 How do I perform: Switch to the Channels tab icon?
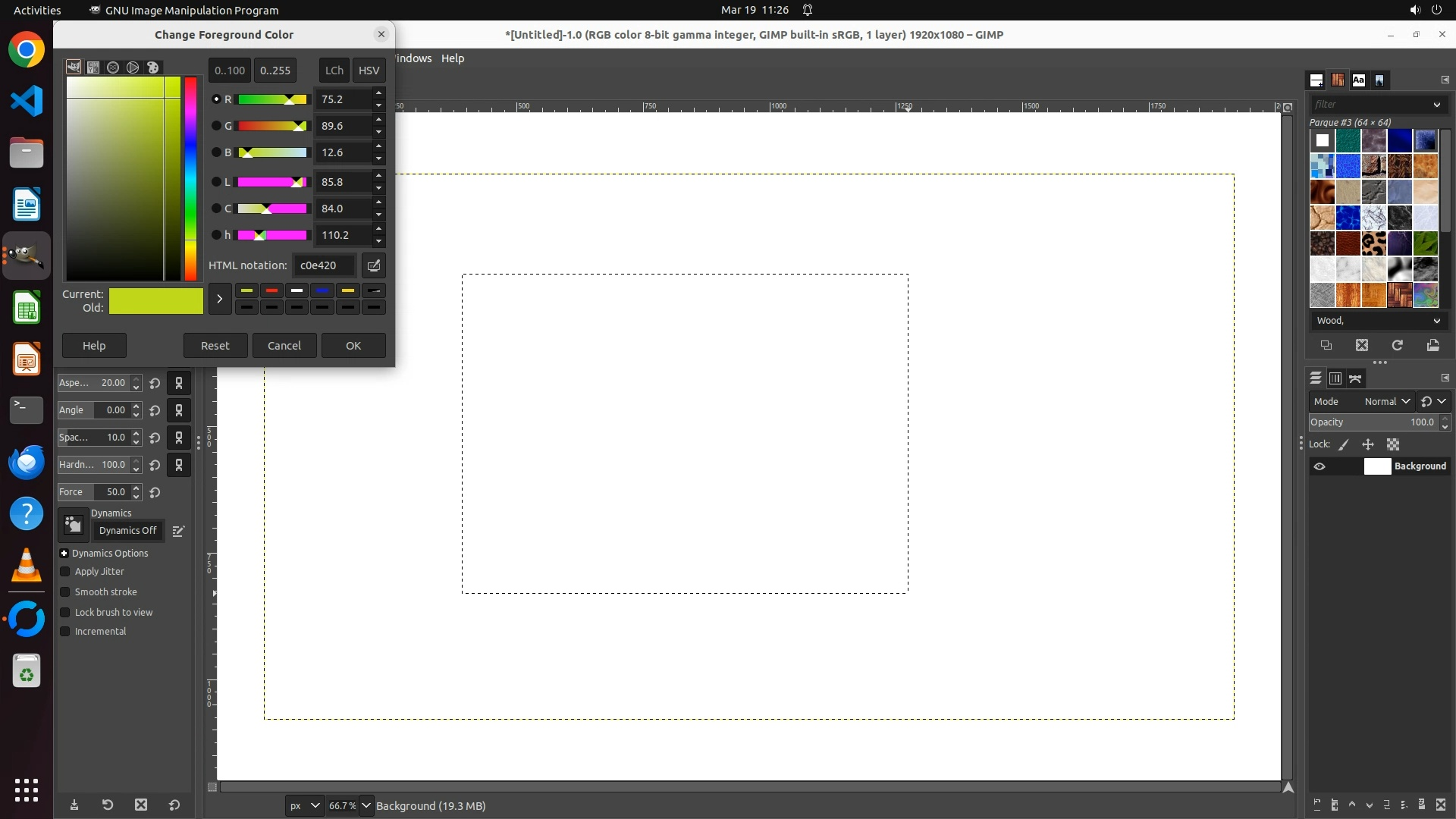1335,378
